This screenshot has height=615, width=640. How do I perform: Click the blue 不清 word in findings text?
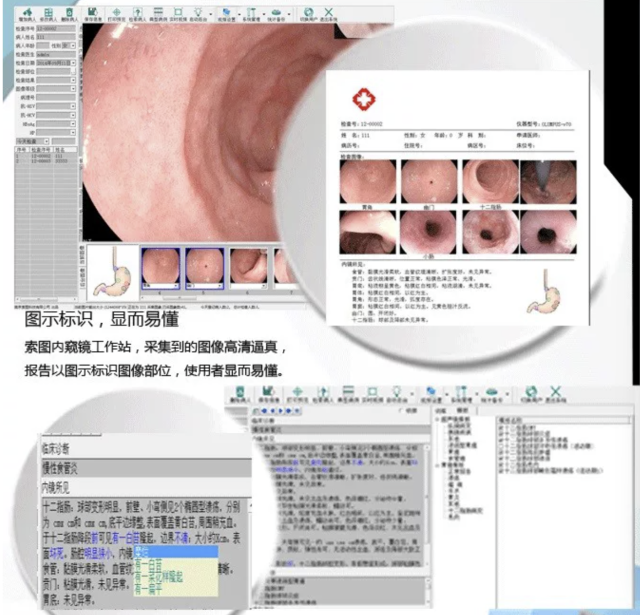[182, 538]
